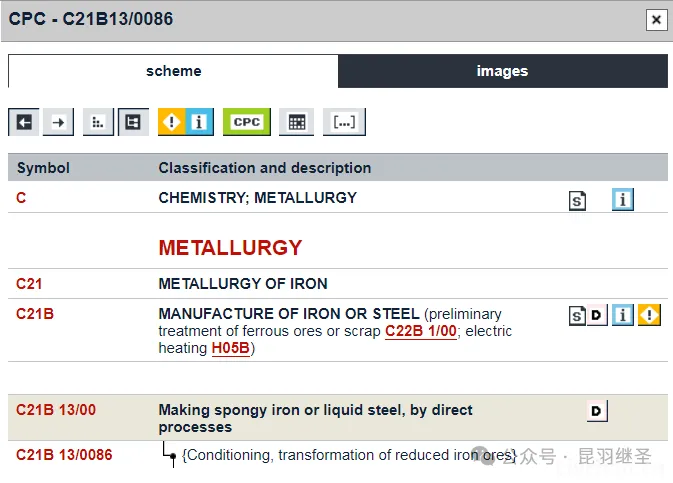The width and height of the screenshot is (673, 483).
Task: Click the S icon in row C
Action: (x=578, y=200)
